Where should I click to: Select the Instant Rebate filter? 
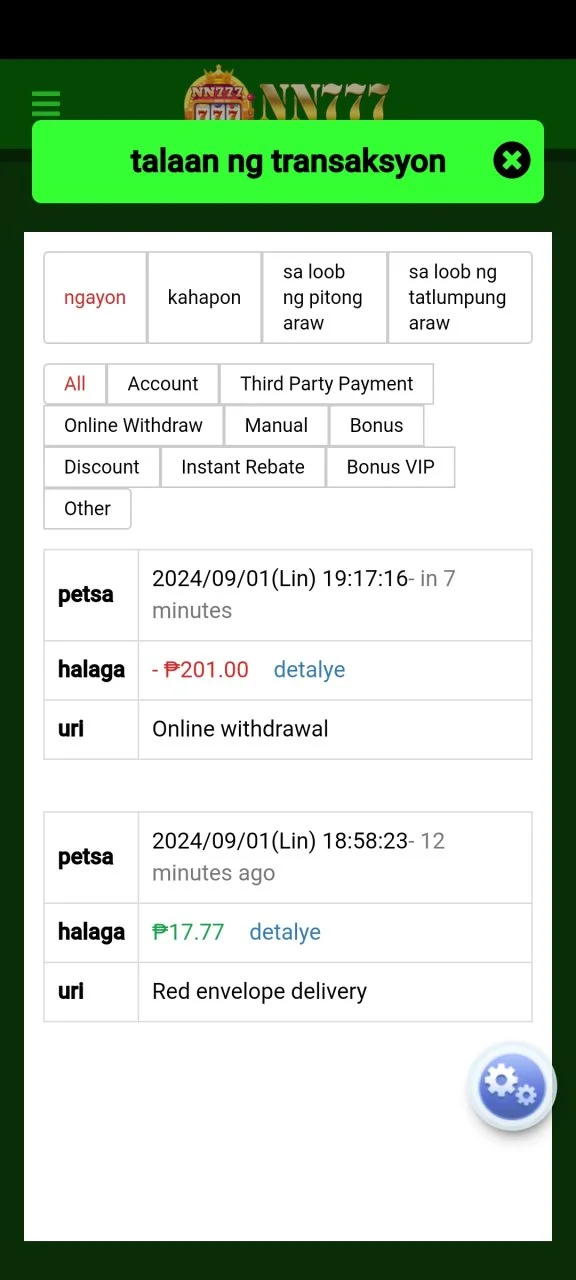[x=243, y=467]
